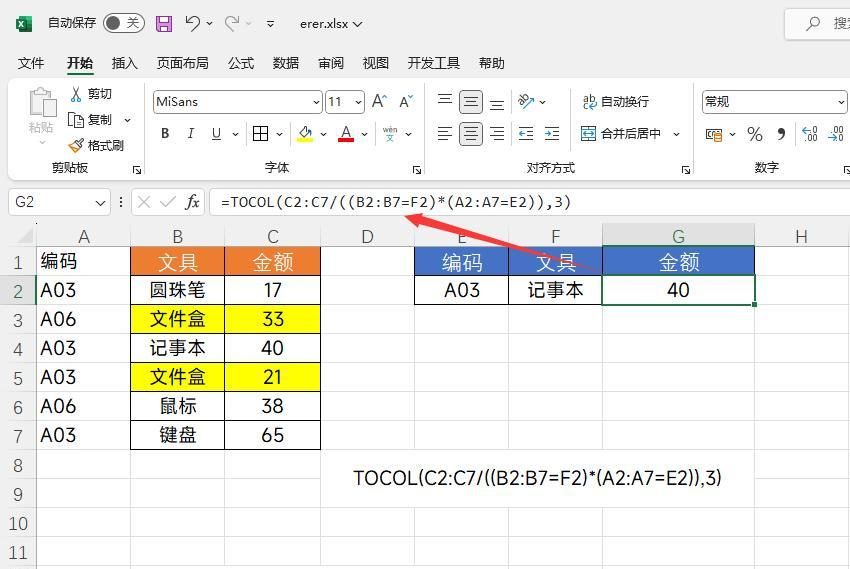Align text right
This screenshot has width=850, height=569.
pos(497,134)
